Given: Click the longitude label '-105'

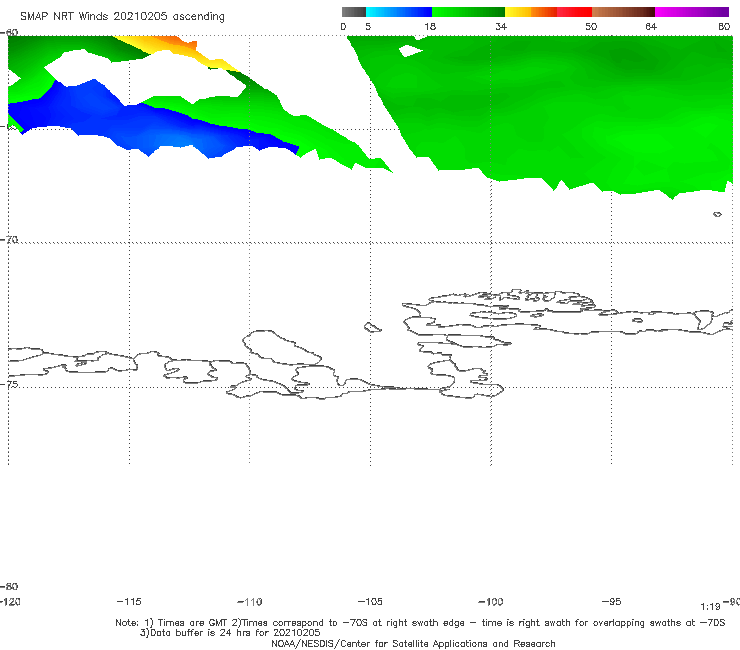Looking at the screenshot, I should point(370,601).
